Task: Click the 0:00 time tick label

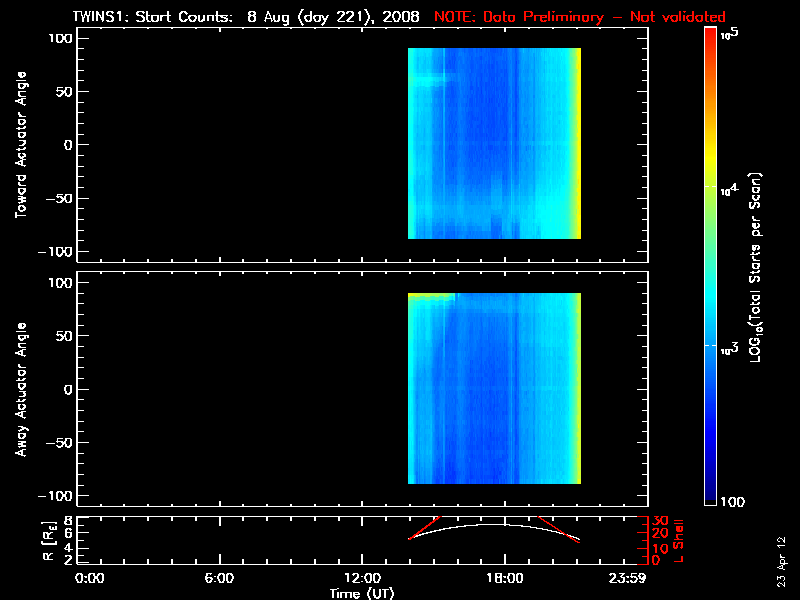Action: (x=90, y=579)
